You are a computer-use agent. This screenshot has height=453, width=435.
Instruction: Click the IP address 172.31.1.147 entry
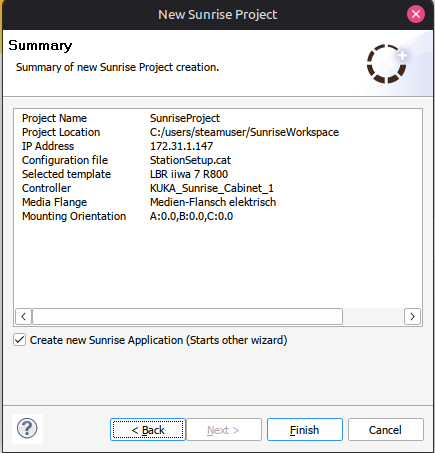(181, 146)
